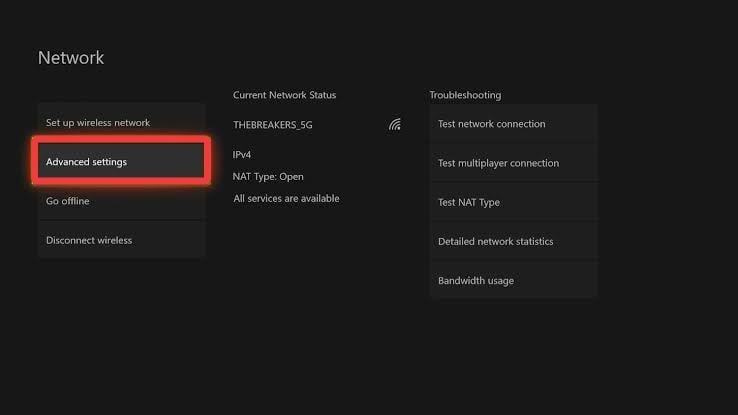The image size is (738, 415).
Task: Select Disconnect wireless
Action: click(121, 240)
